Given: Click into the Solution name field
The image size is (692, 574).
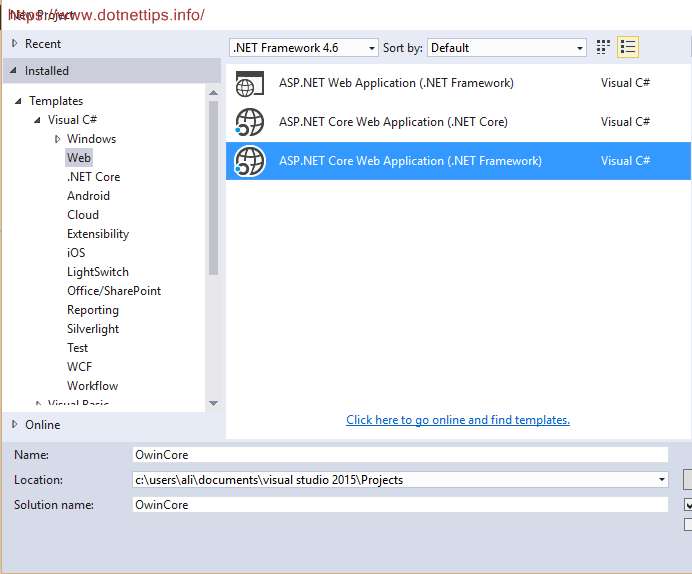Looking at the screenshot, I should coord(400,505).
